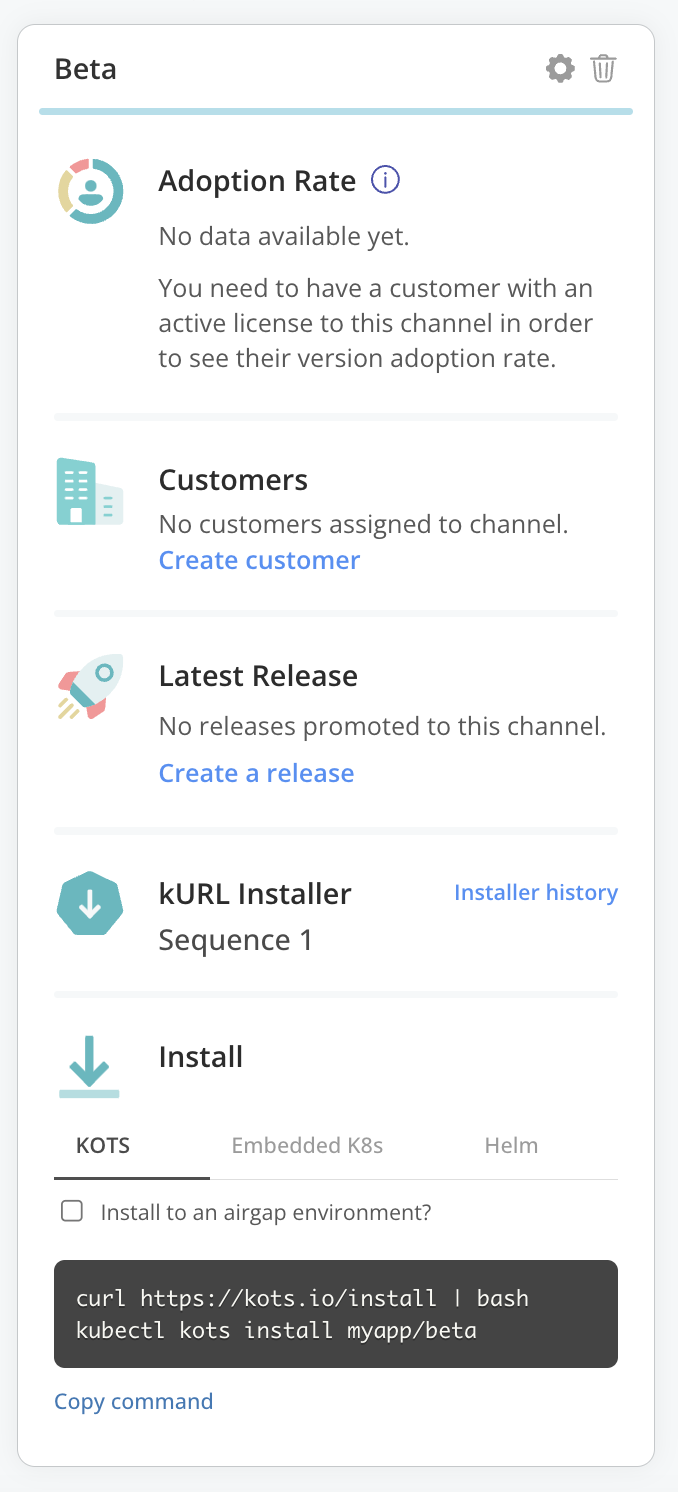Open the KOTS install tab
The image size is (678, 1492).
point(103,1145)
